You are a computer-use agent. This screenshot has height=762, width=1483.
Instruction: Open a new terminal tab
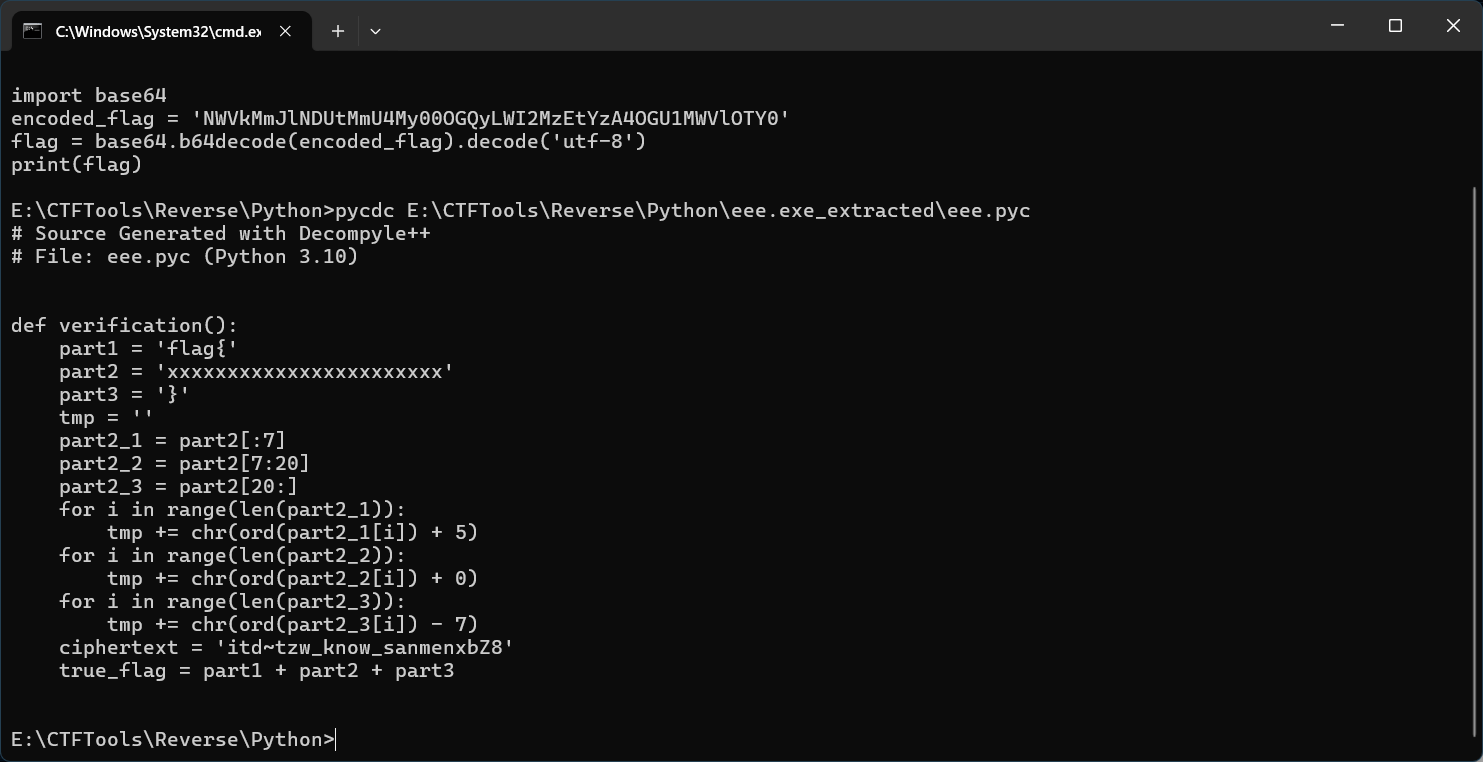point(338,31)
